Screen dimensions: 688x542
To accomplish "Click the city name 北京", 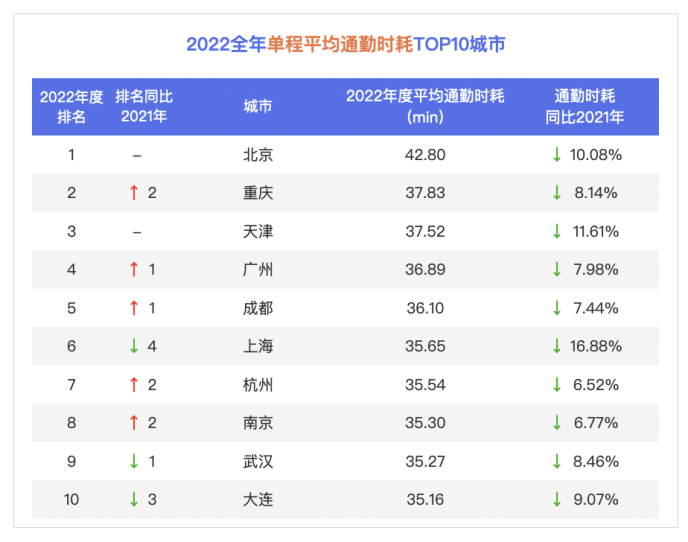I will tap(258, 155).
